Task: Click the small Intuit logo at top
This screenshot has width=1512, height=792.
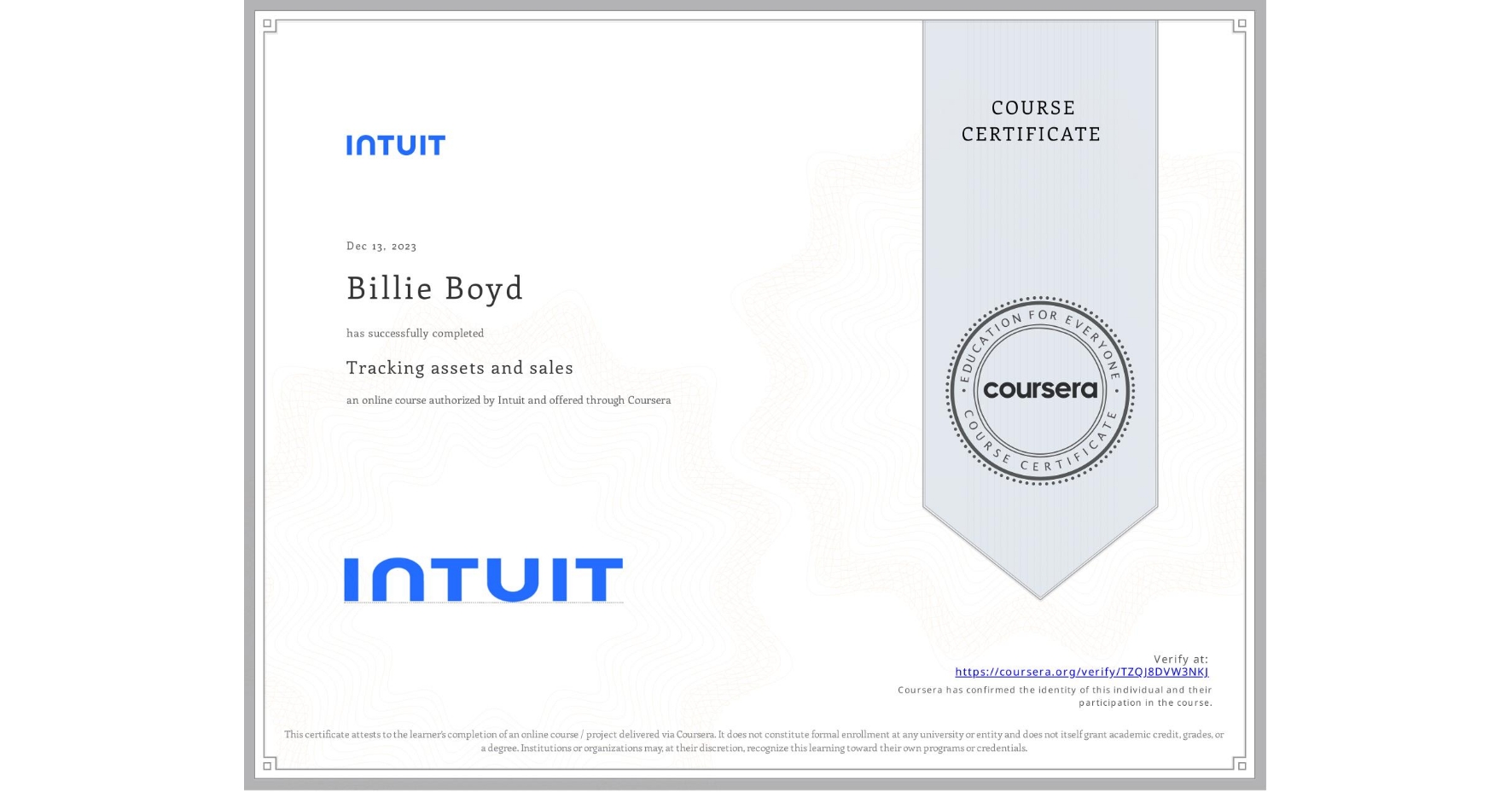Action: tap(396, 145)
